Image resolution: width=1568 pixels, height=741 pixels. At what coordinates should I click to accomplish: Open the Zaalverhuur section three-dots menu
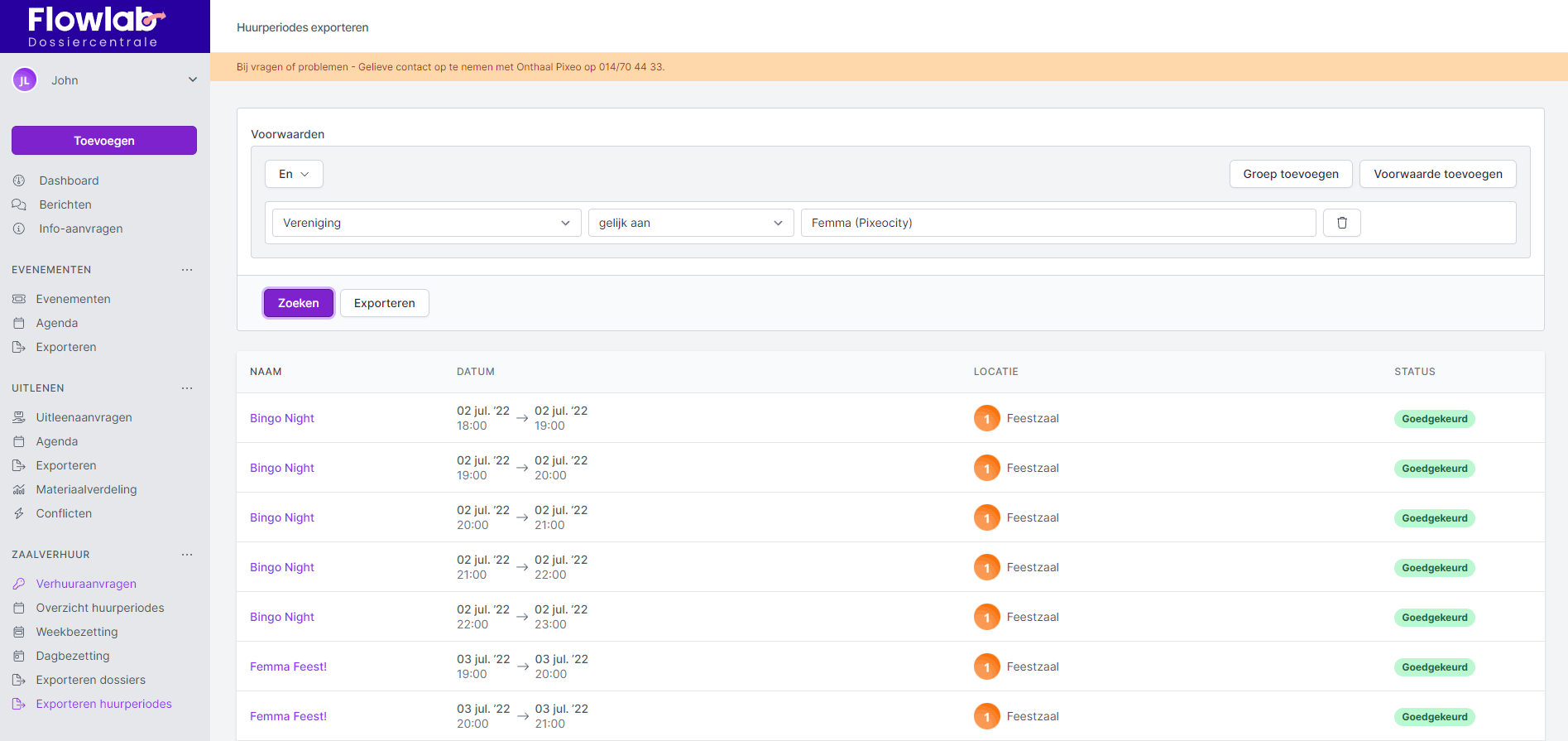[x=187, y=555]
